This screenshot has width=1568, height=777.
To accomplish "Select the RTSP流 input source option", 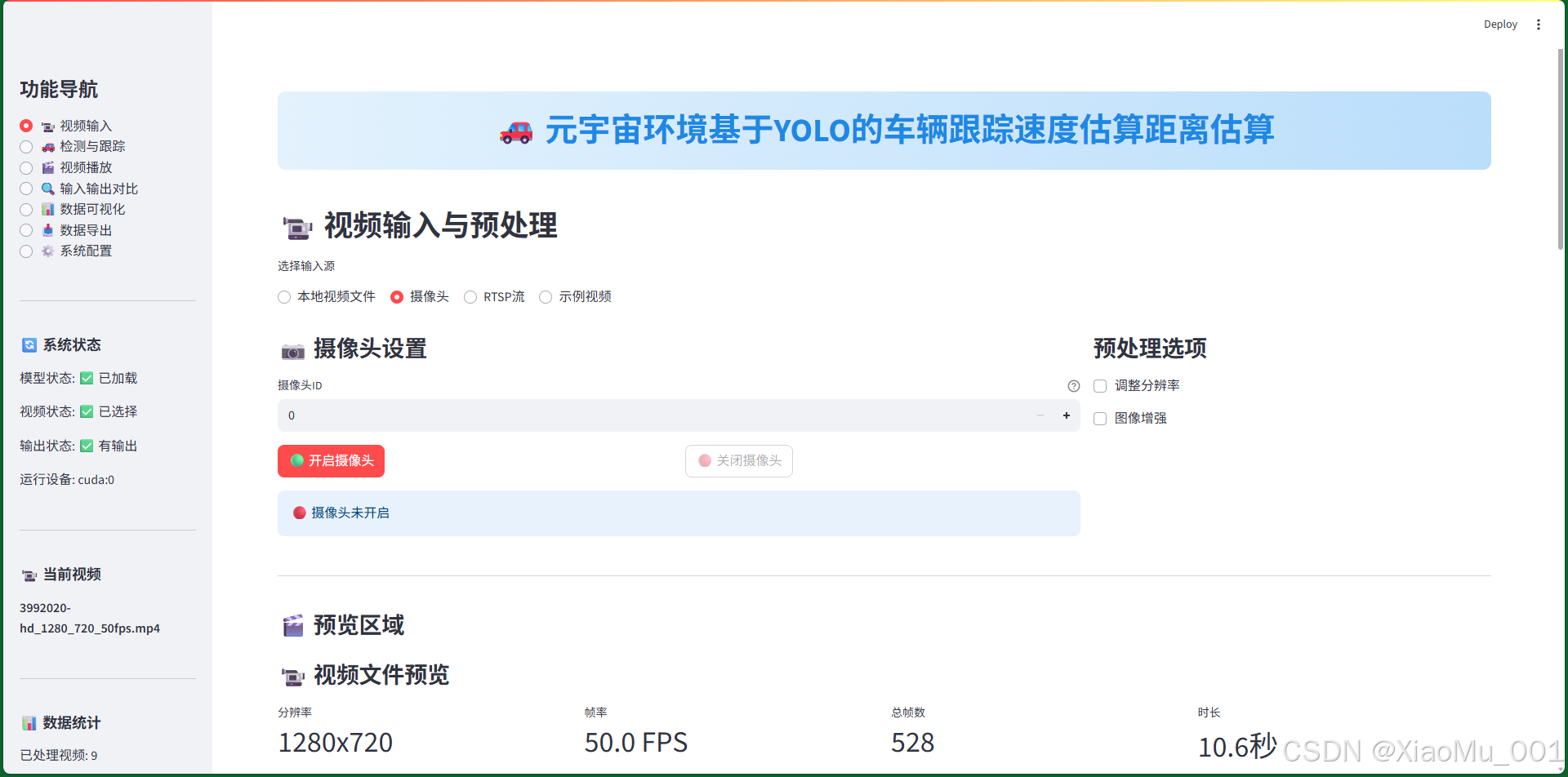I will click(x=470, y=297).
